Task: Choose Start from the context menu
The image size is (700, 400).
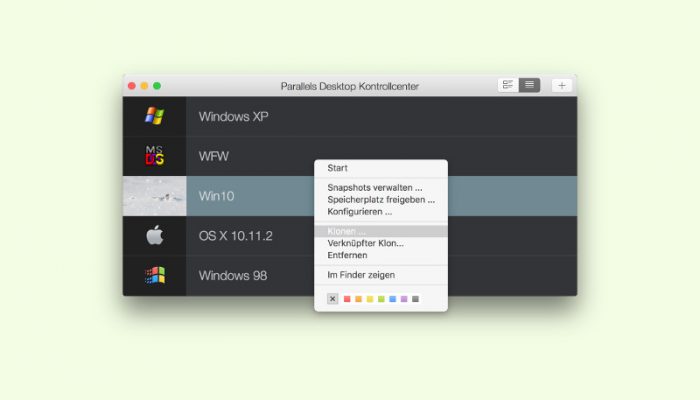Action: click(x=381, y=168)
